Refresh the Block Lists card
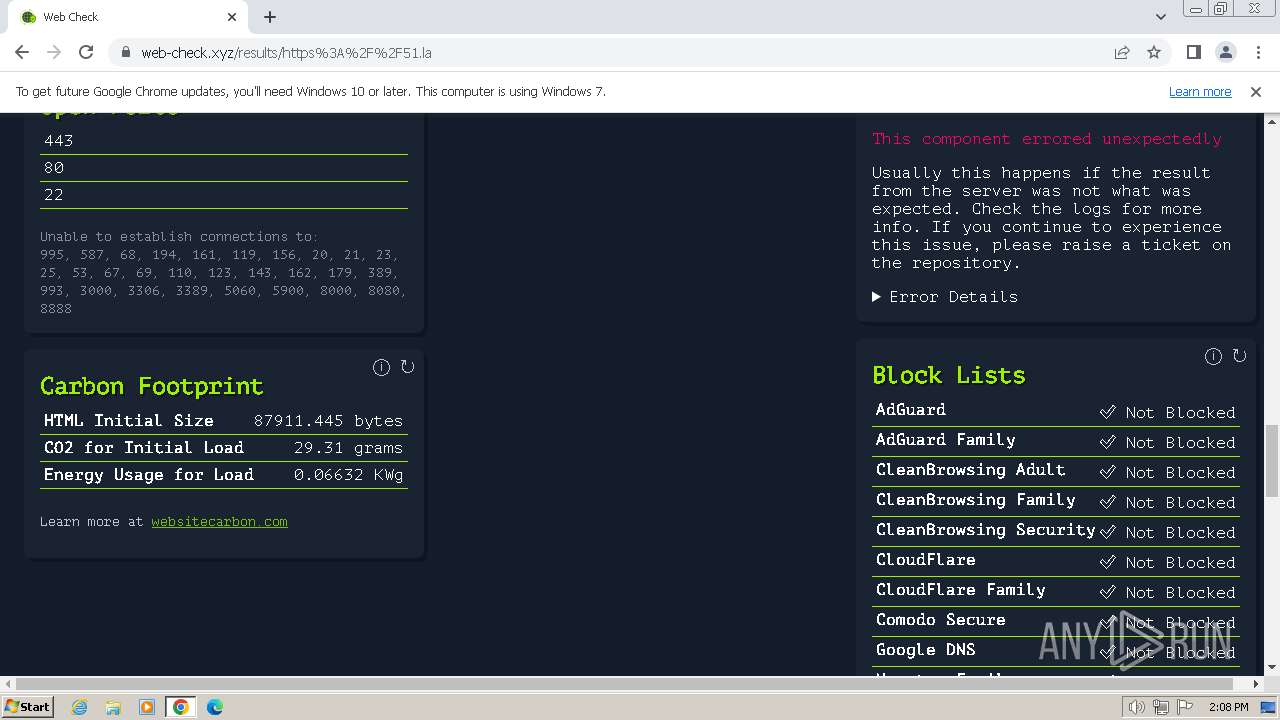 click(1239, 356)
